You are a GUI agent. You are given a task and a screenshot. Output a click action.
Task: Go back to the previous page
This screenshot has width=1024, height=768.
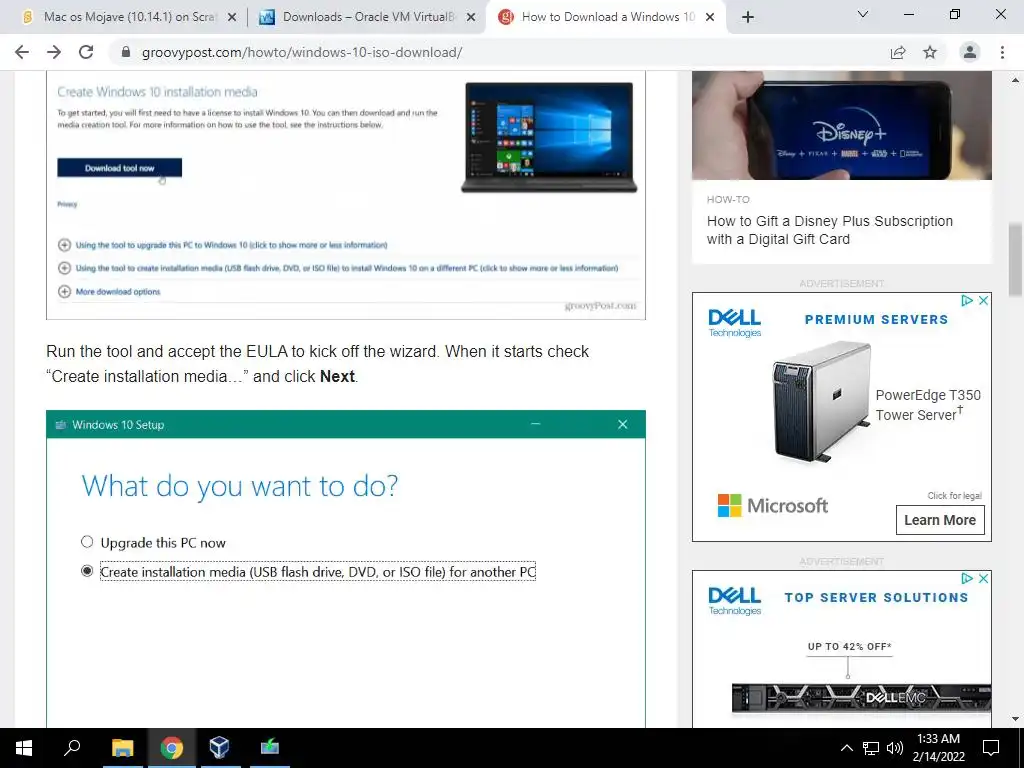click(22, 52)
